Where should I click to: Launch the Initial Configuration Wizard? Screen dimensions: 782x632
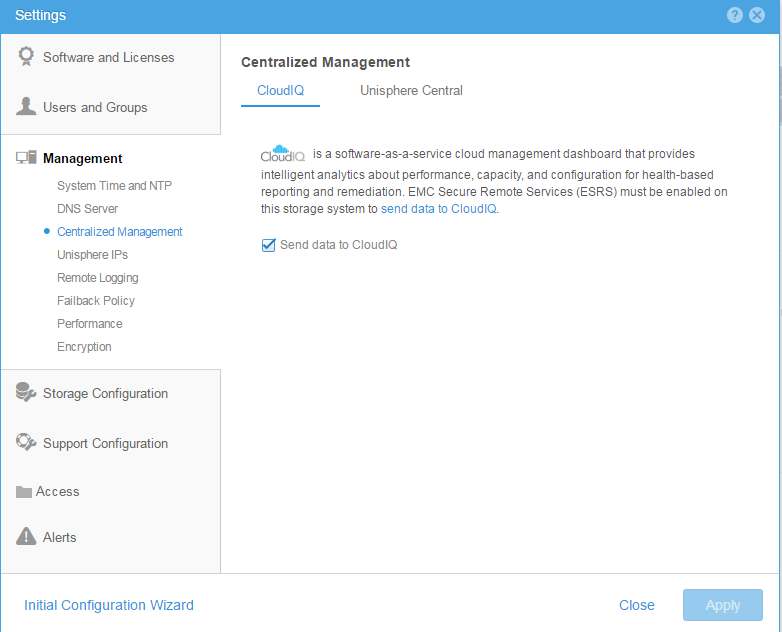point(109,605)
